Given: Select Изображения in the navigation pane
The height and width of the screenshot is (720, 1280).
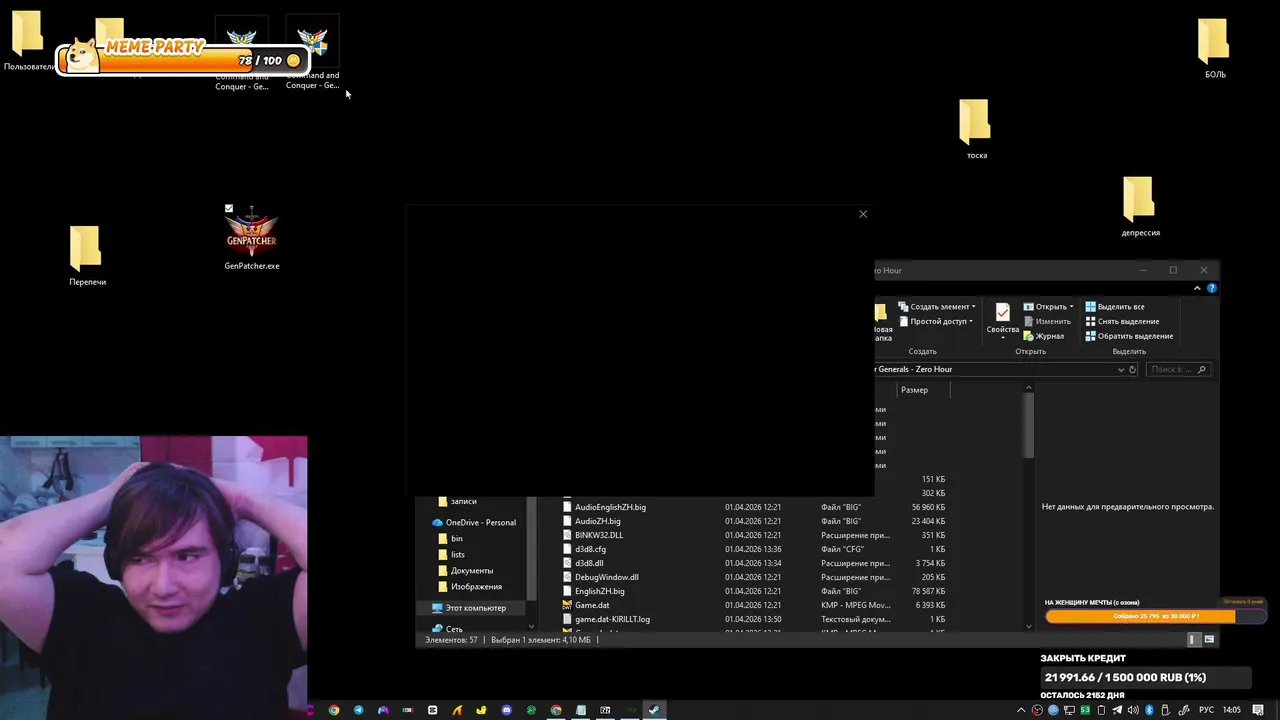Looking at the screenshot, I should [469, 586].
